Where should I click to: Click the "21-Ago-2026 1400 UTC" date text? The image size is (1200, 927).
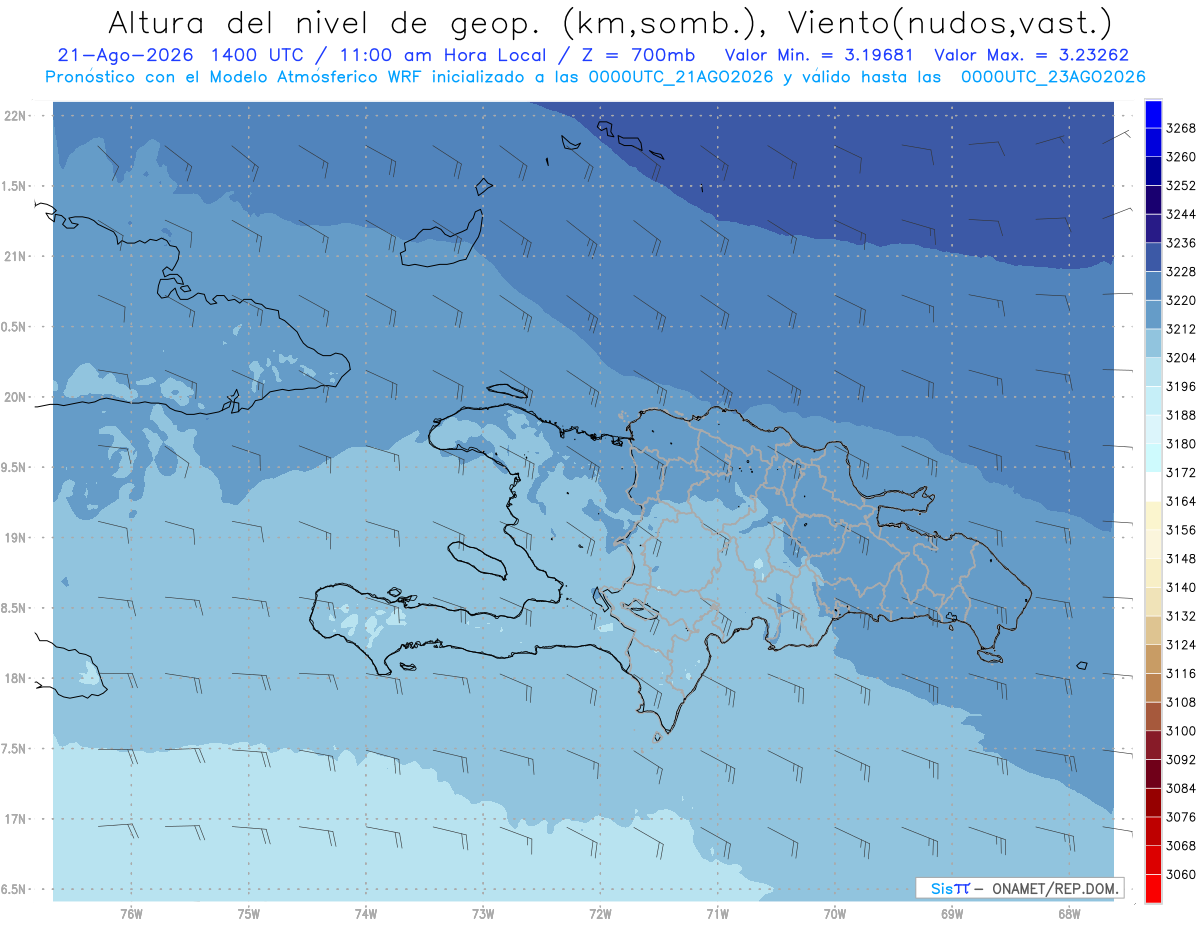(x=186, y=56)
